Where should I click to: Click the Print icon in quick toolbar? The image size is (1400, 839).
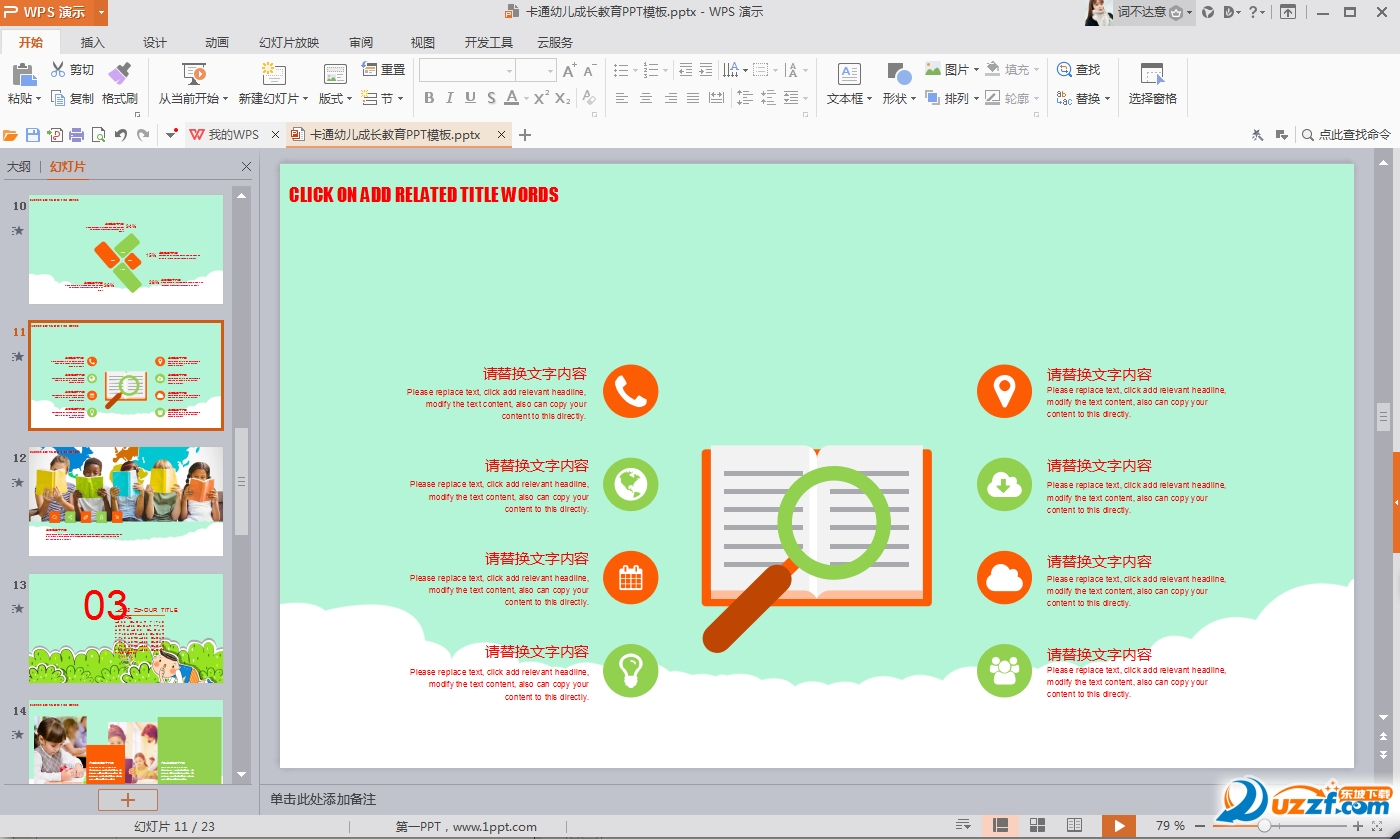[x=76, y=135]
